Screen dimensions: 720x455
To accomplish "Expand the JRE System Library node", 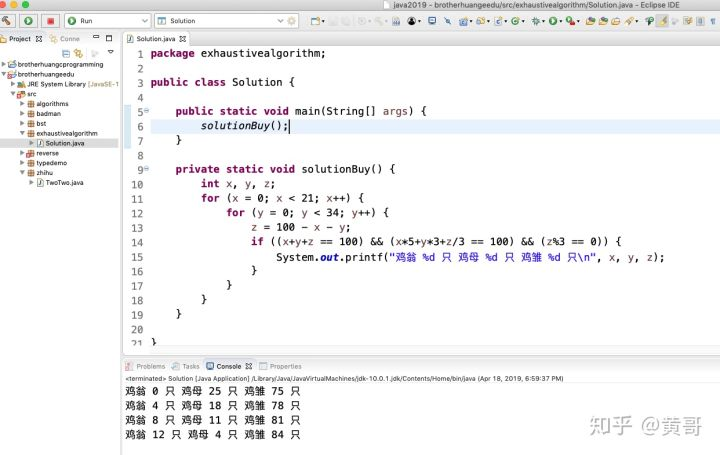I will [13, 84].
